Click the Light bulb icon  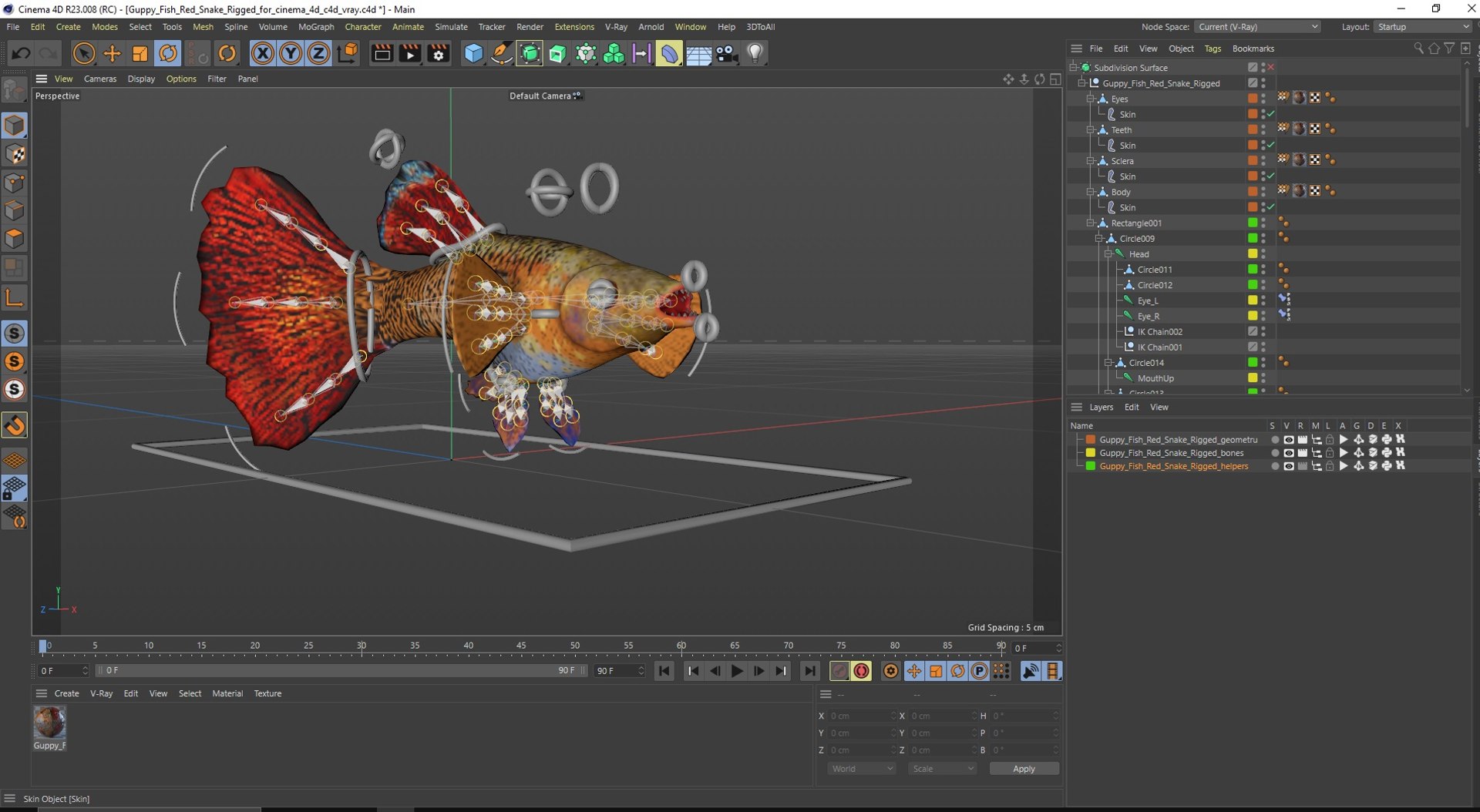click(755, 53)
